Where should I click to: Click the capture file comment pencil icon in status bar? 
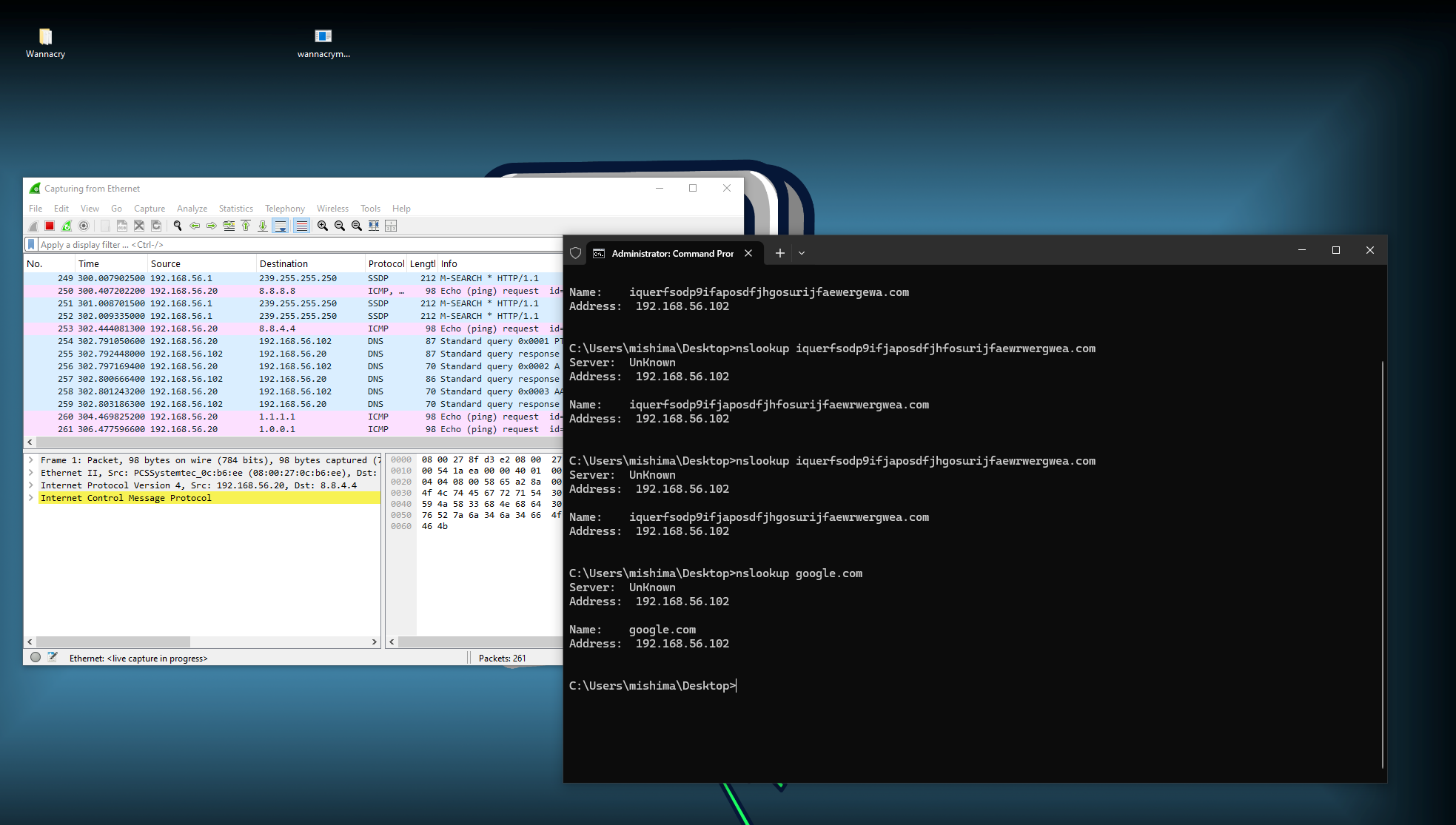53,657
